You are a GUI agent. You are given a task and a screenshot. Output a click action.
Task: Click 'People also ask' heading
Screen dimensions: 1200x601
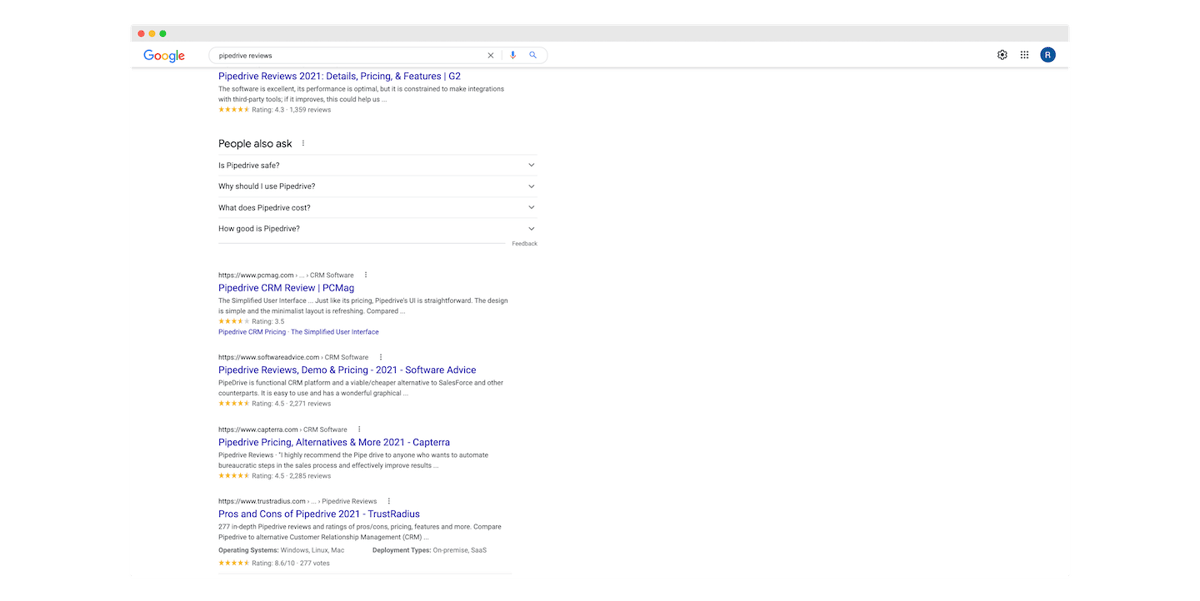click(255, 143)
